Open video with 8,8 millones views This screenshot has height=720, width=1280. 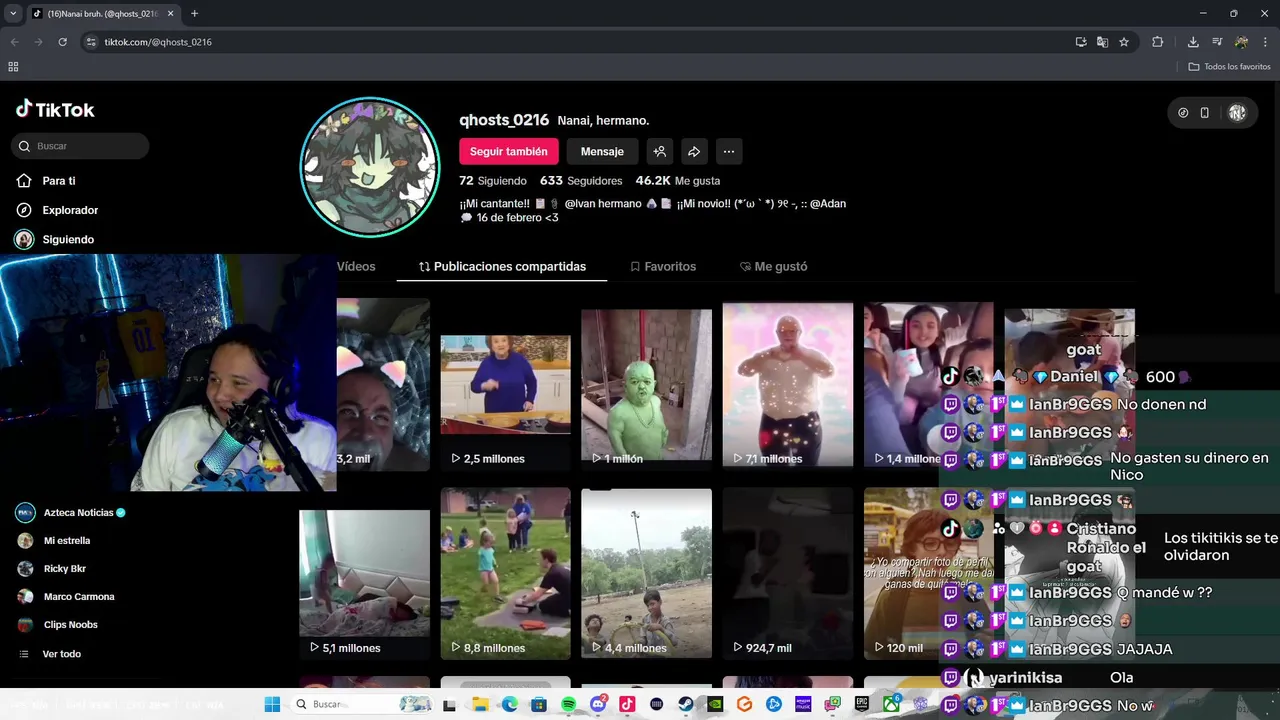point(506,573)
